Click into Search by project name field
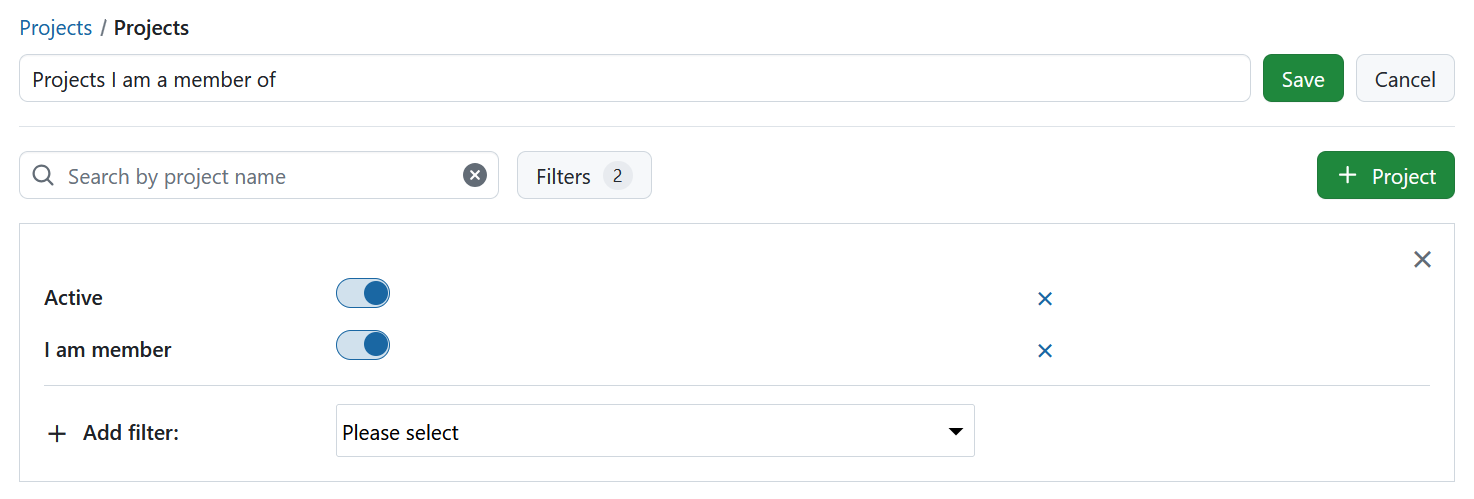The height and width of the screenshot is (499, 1474). (x=260, y=176)
